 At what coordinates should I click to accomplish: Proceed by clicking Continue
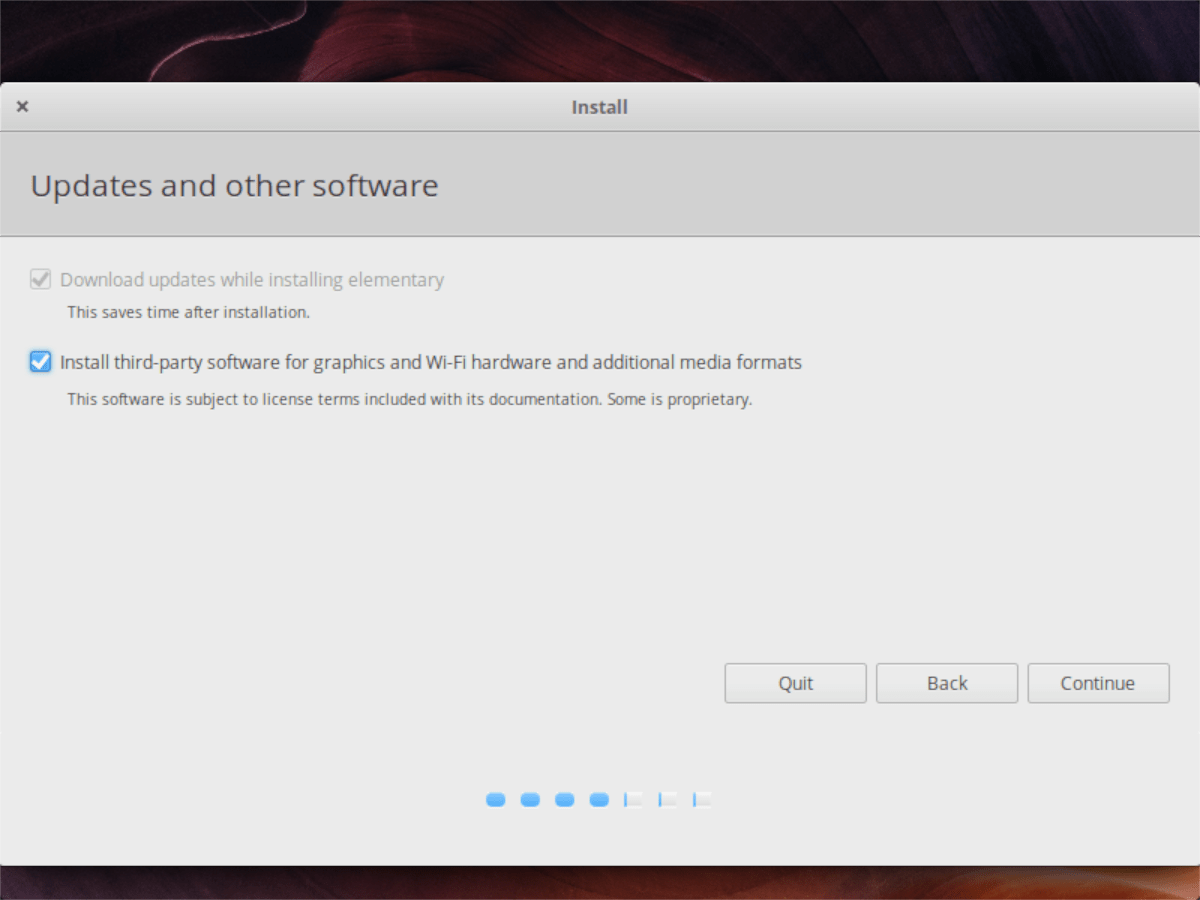(x=1097, y=683)
